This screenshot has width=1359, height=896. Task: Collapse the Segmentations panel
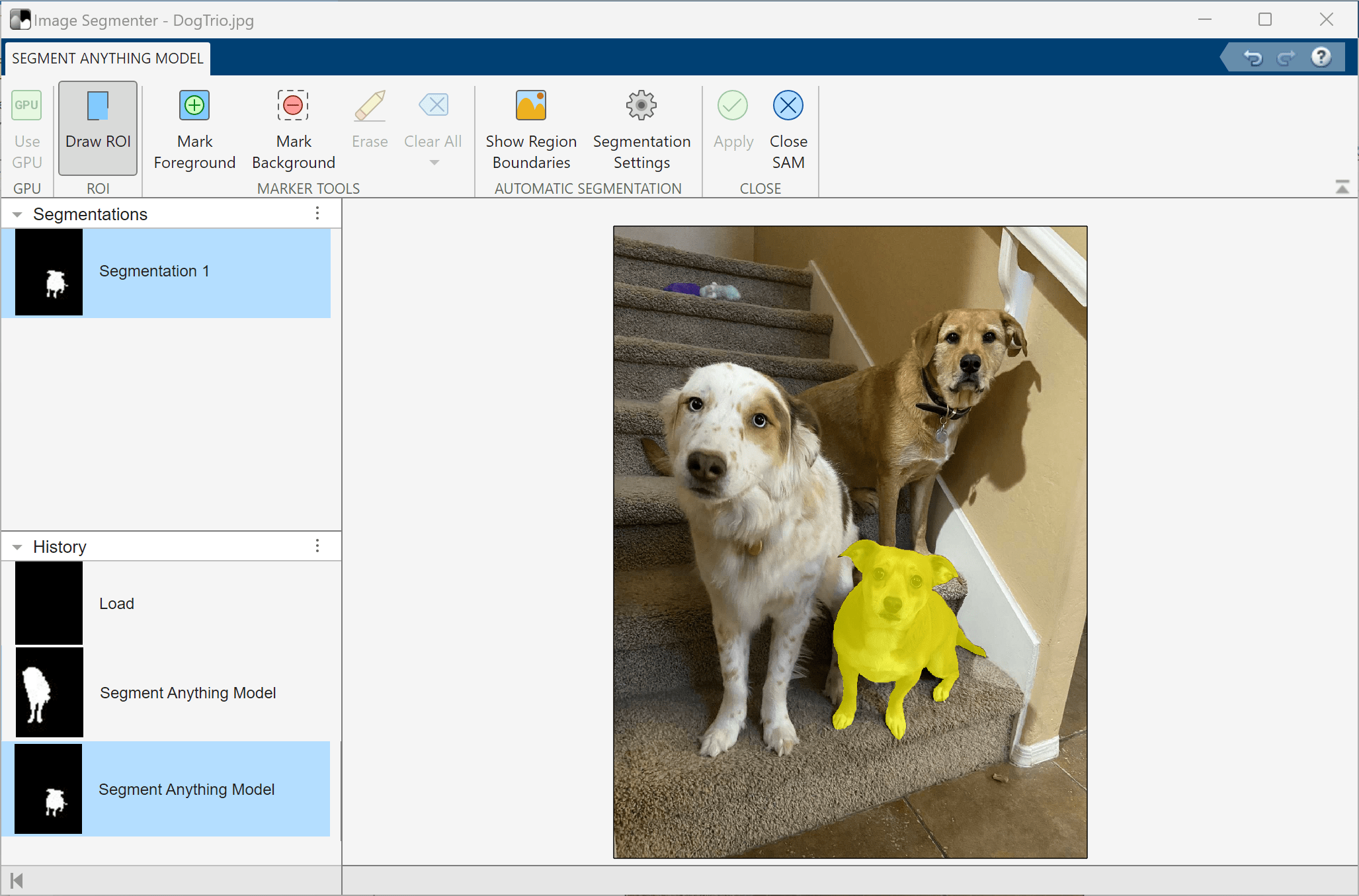[17, 214]
